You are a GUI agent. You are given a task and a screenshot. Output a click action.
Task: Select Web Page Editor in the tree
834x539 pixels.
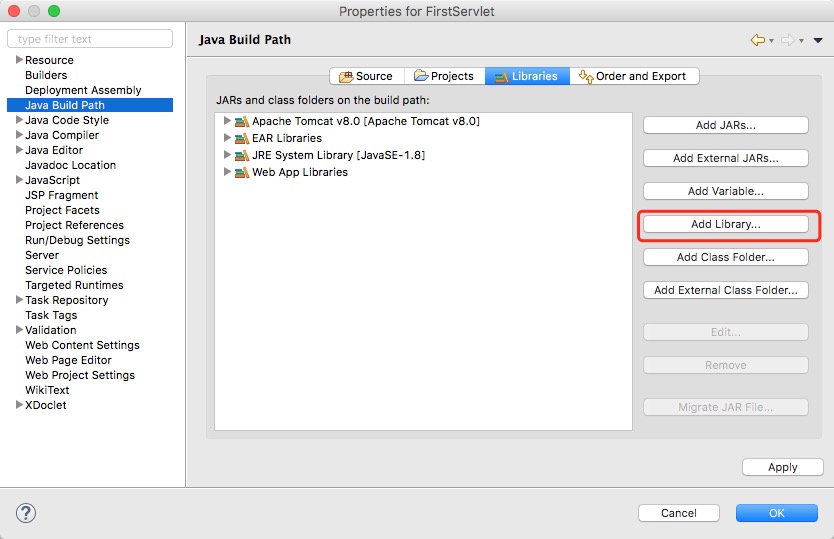click(68, 360)
